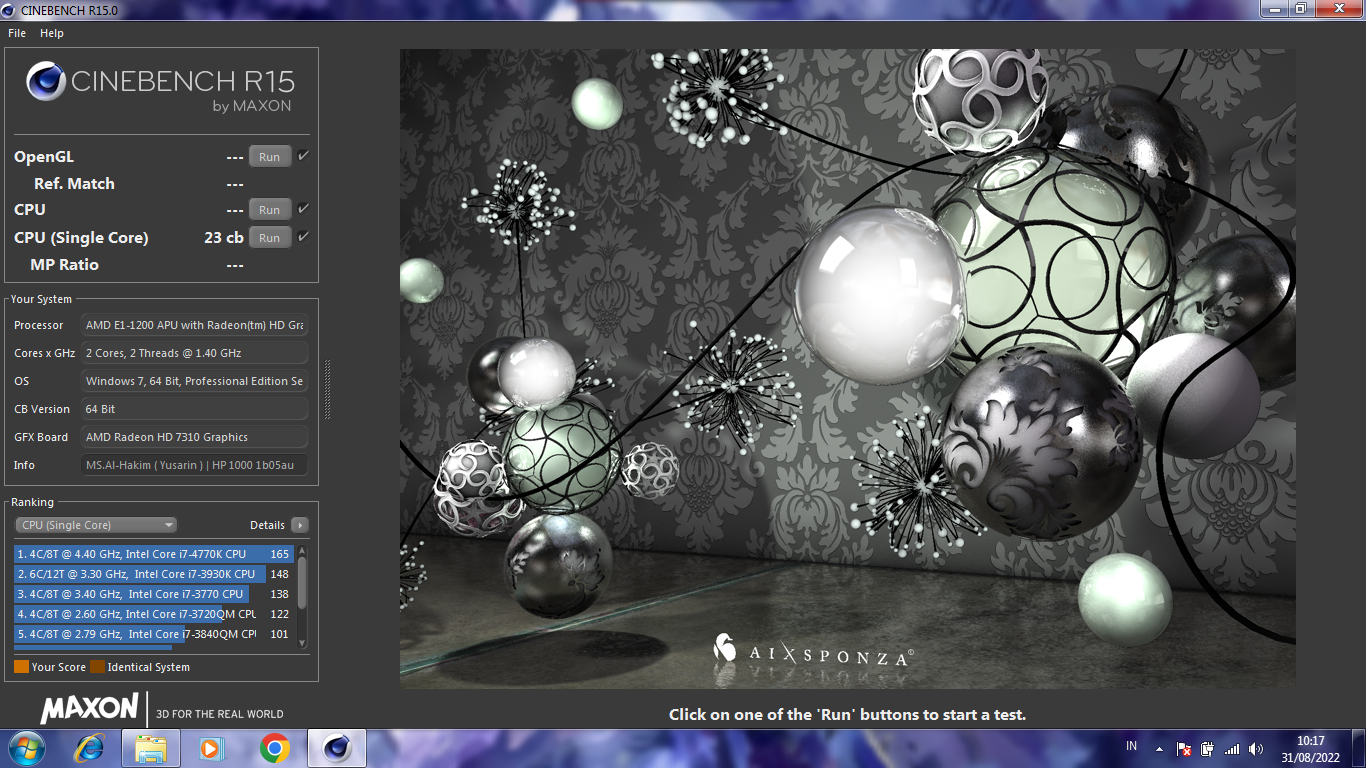
Task: Click the Identical System brown swatch
Action: coord(97,667)
